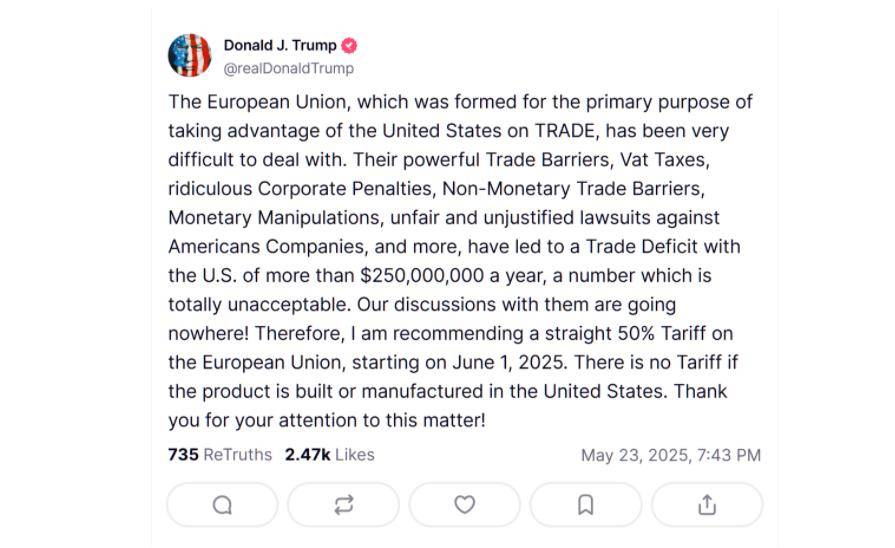Open the May 23, 2025 timestamp link
Screen dimensions: 895x548
(671, 455)
